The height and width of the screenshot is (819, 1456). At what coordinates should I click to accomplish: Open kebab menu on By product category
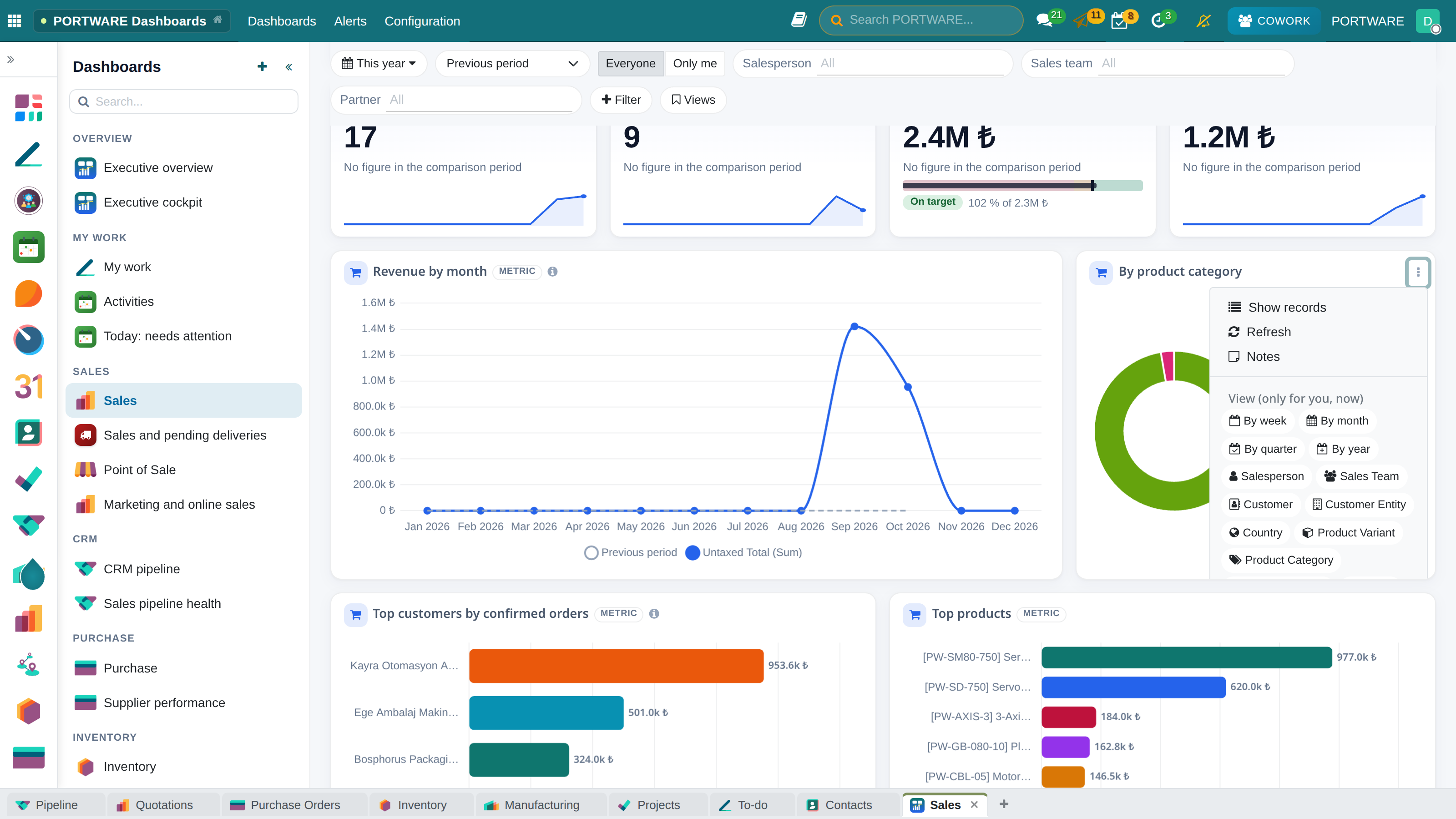coord(1418,273)
